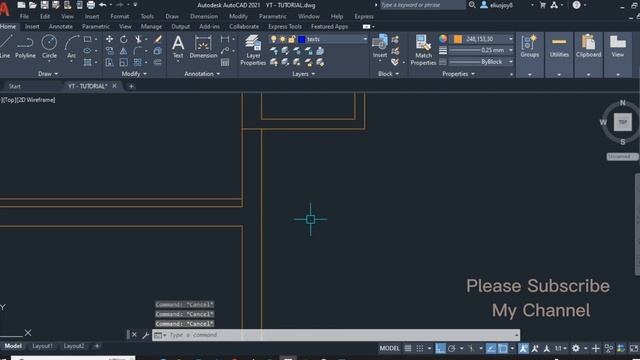Expand the Annotation panel

[202, 74]
